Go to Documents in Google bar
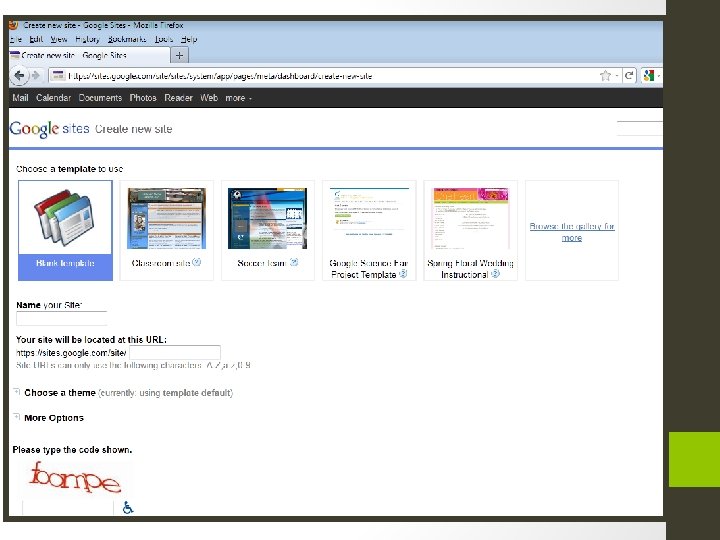The image size is (720, 540). [100, 98]
